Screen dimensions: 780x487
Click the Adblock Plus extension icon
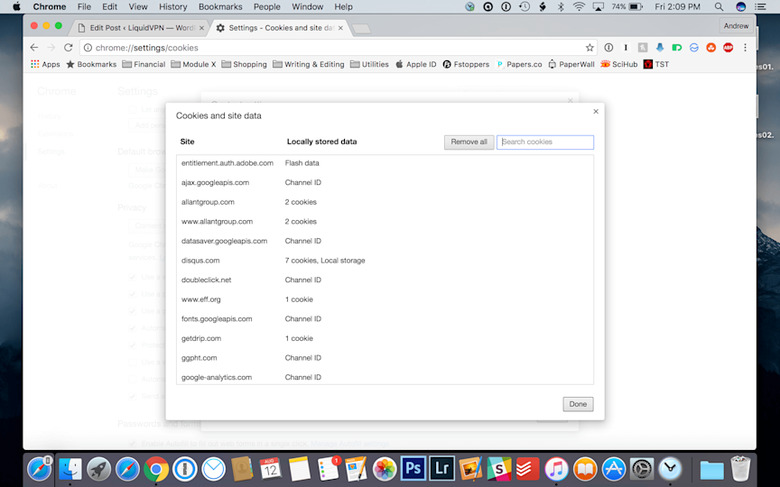pyautogui.click(x=728, y=48)
